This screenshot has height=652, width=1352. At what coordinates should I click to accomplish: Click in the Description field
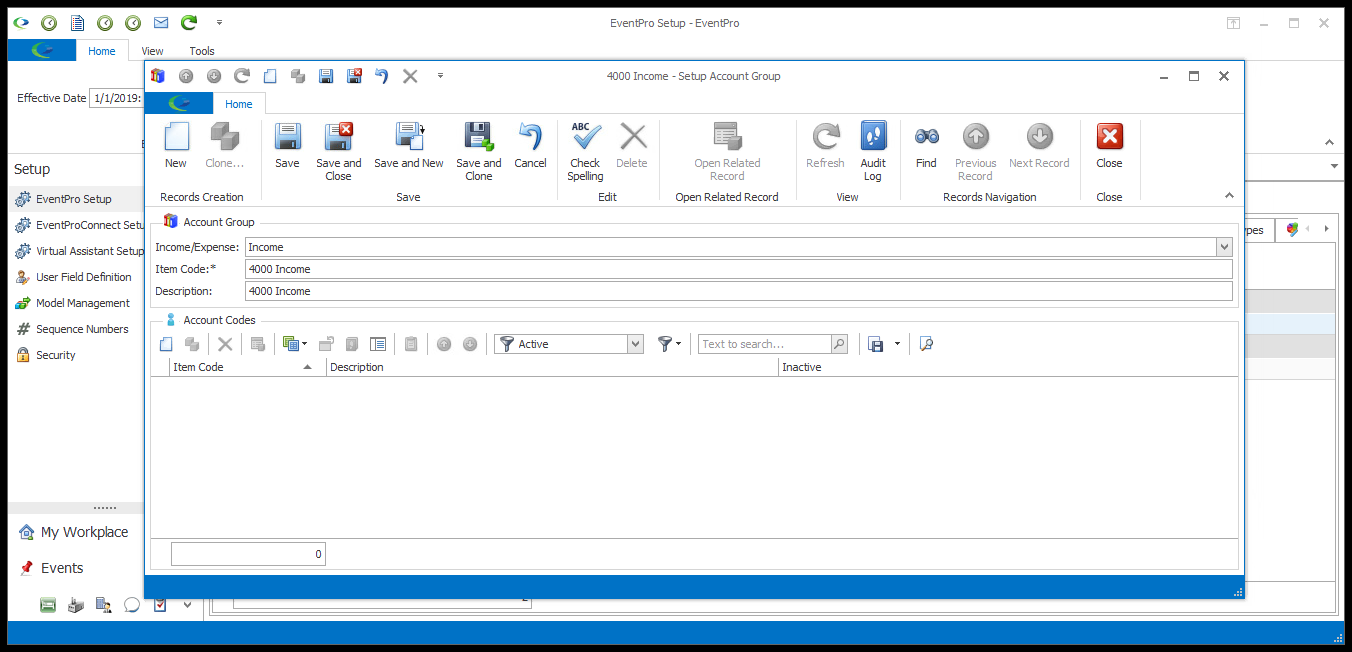[x=738, y=291]
